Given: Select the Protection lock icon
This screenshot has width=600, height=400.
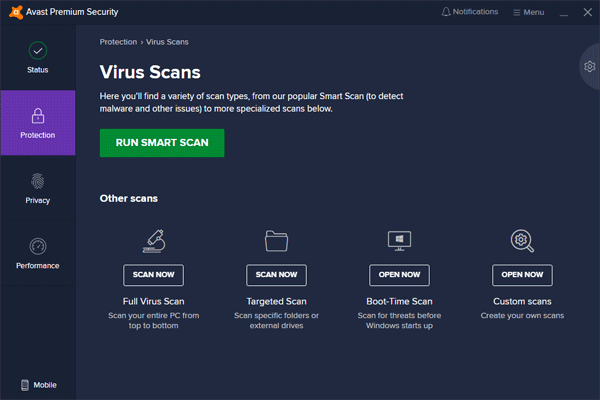Looking at the screenshot, I should pyautogui.click(x=38, y=116).
